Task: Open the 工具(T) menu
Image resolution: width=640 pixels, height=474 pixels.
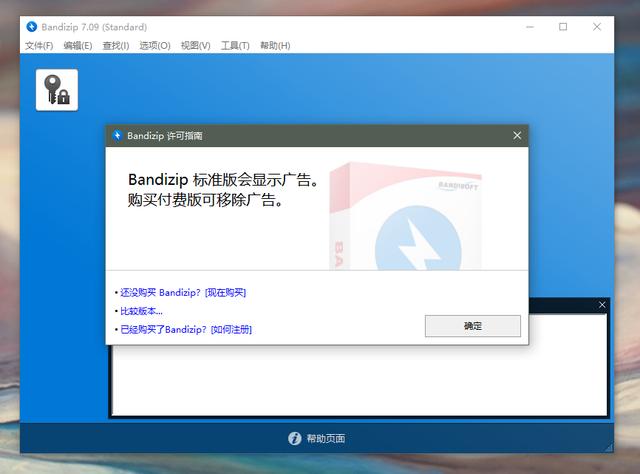Action: (235, 45)
